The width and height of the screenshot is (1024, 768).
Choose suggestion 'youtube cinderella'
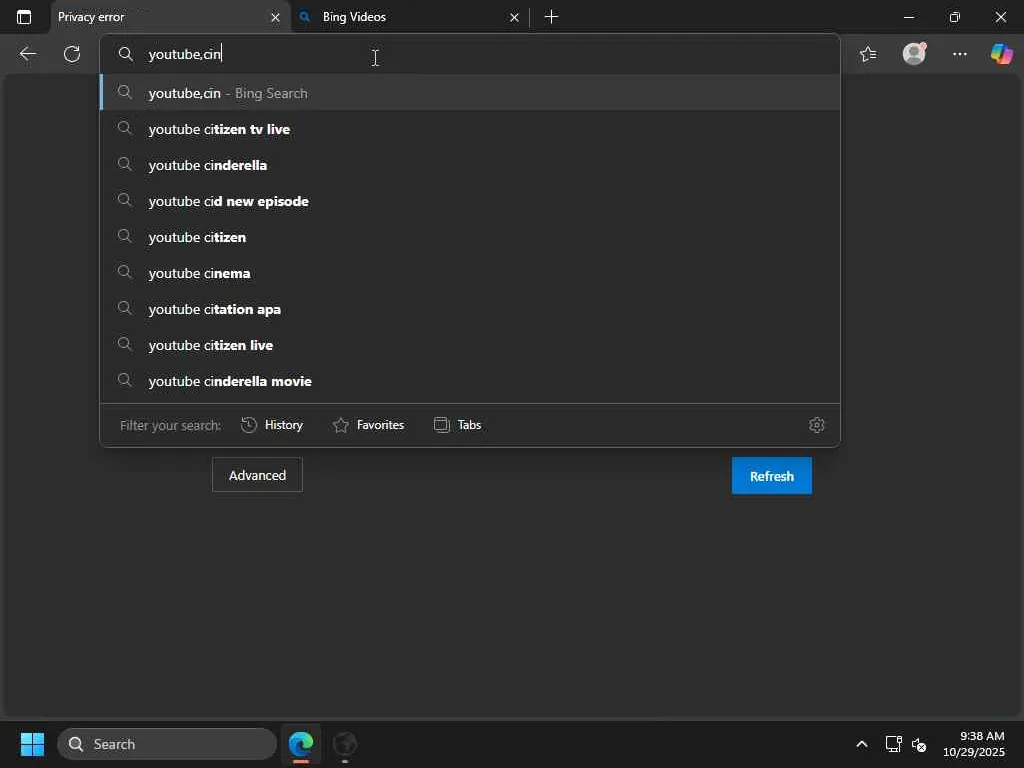470,165
